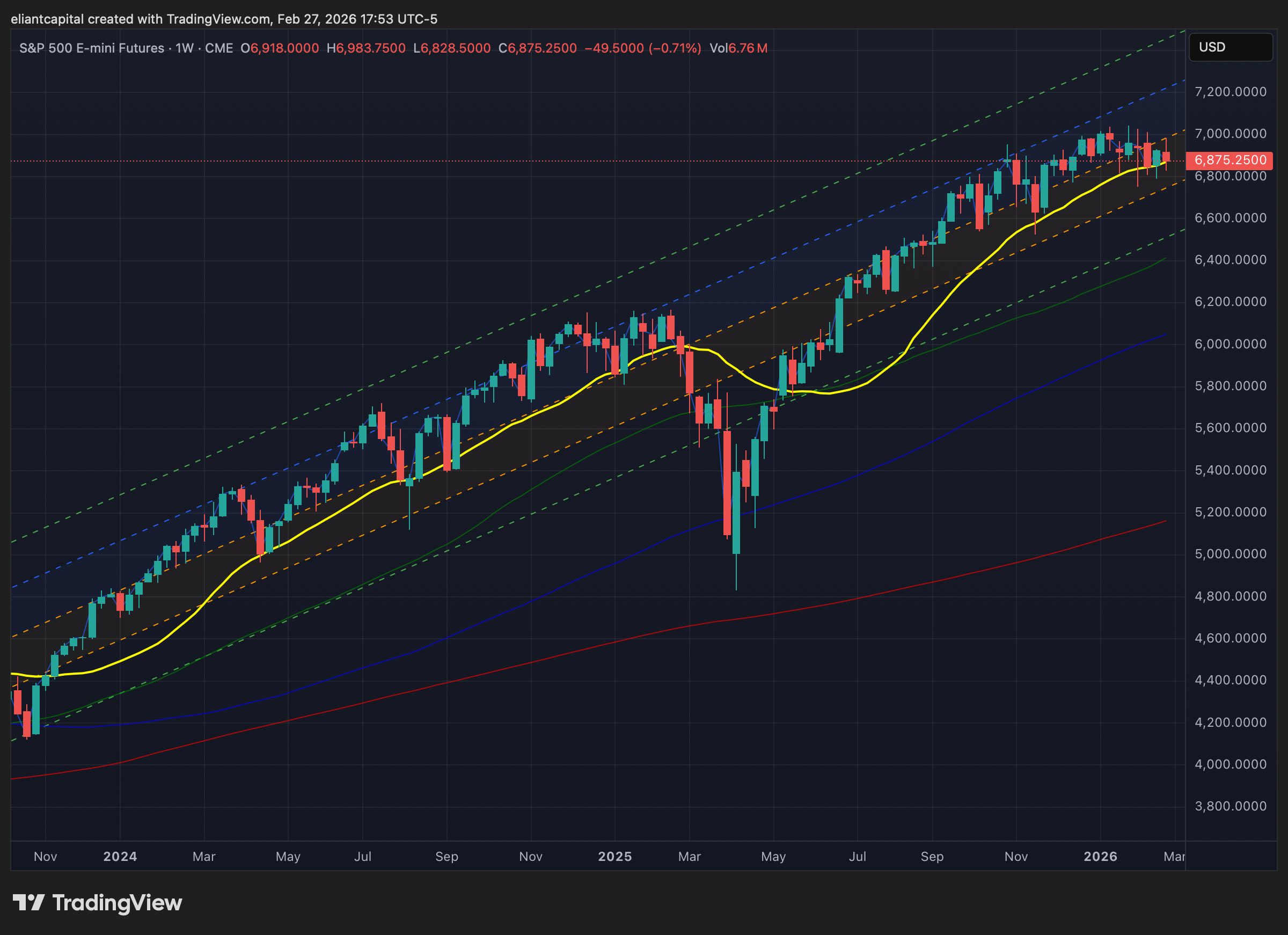Click the Vol 6.76 M volume readout

click(x=738, y=48)
